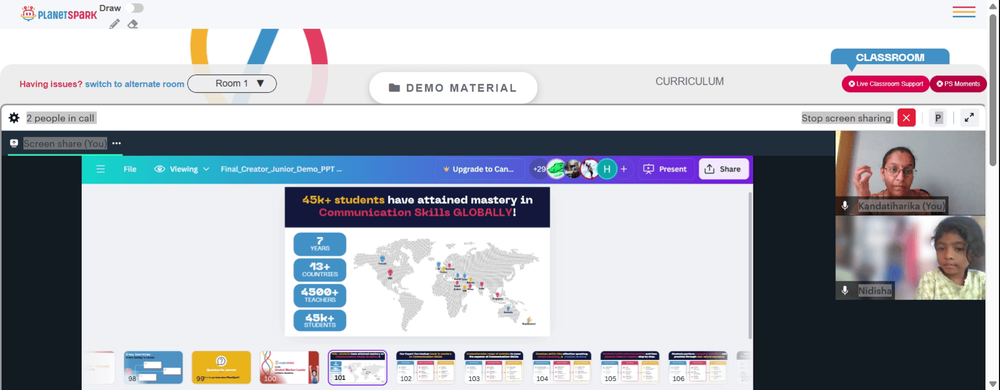The height and width of the screenshot is (390, 1000).
Task: Select slide 103 thumbnail
Action: coord(494,368)
